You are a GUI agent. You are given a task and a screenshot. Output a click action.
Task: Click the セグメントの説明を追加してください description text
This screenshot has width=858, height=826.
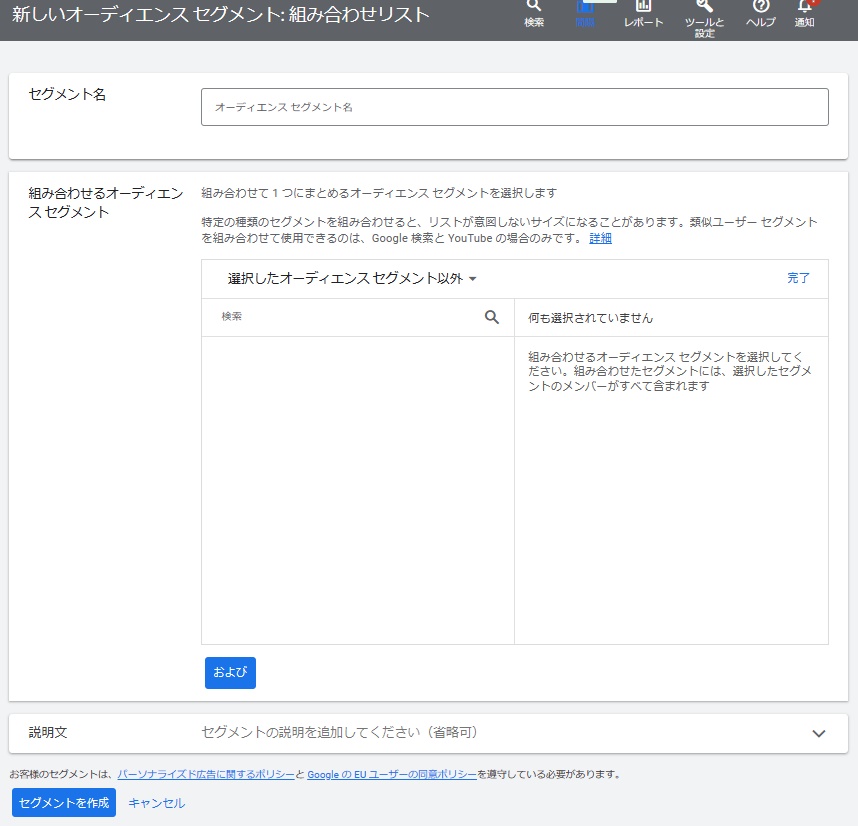click(340, 733)
